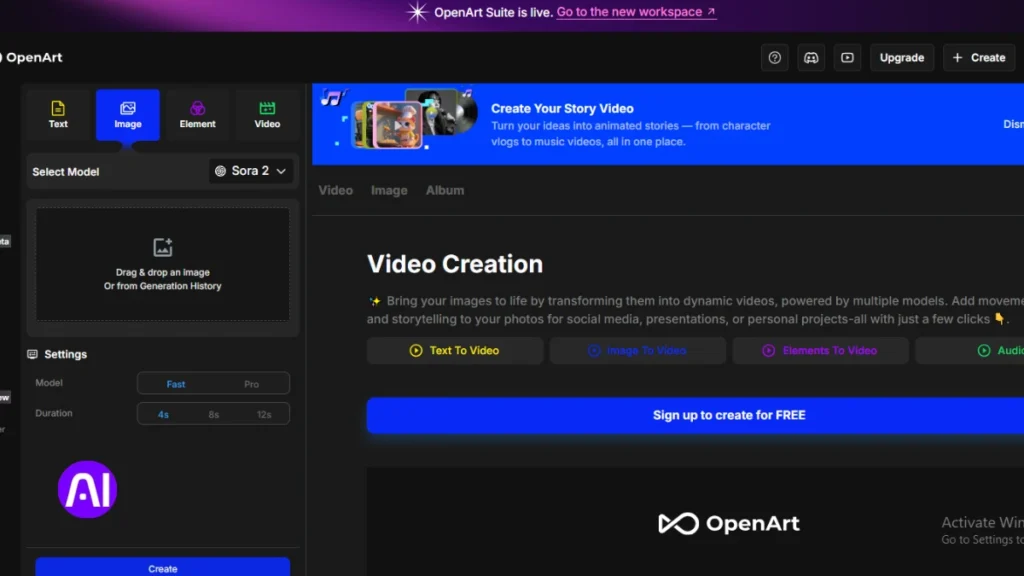Image resolution: width=1024 pixels, height=576 pixels.
Task: Click the purple AI logo
Action: point(88,489)
